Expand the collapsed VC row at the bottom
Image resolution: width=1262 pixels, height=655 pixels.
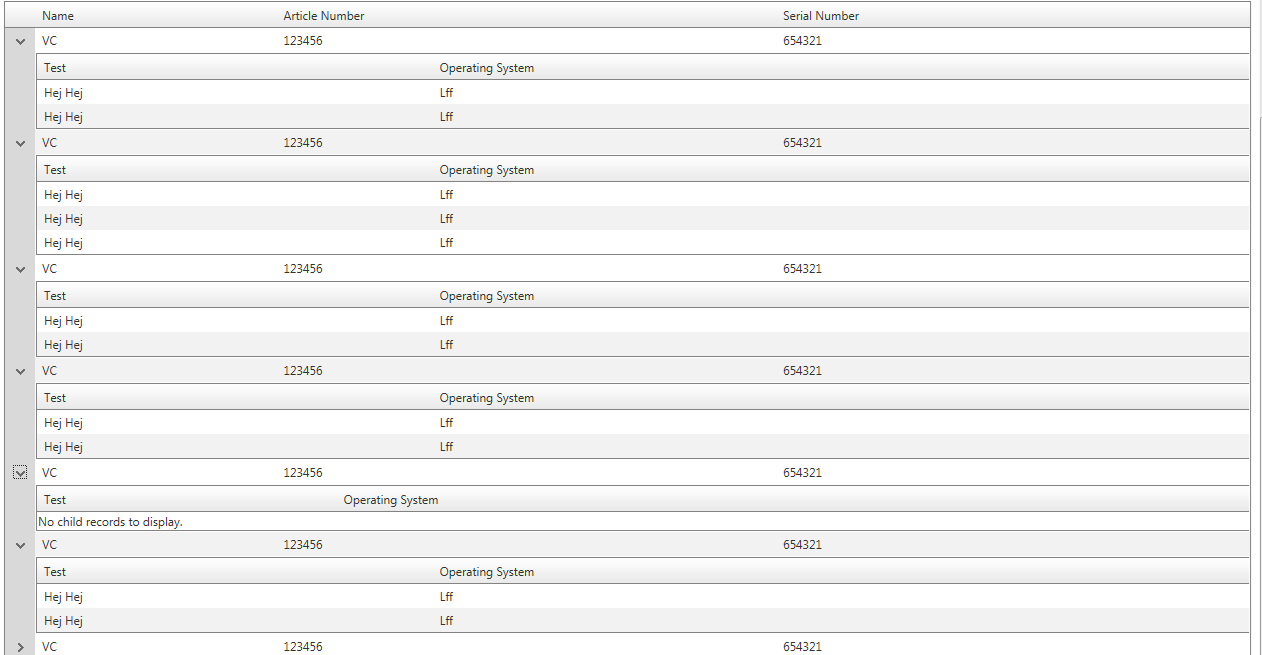[20, 647]
